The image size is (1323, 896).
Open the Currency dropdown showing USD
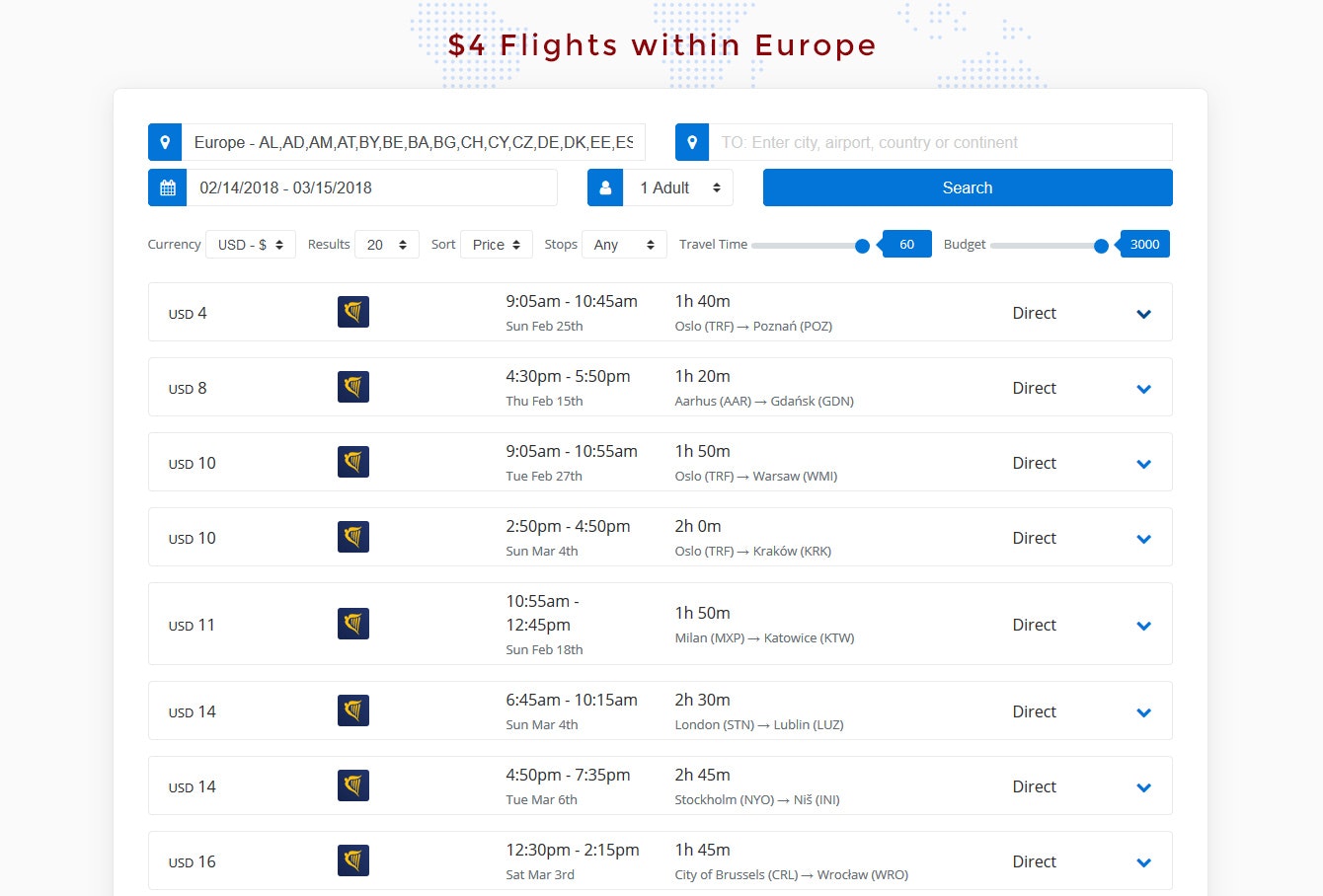point(251,244)
